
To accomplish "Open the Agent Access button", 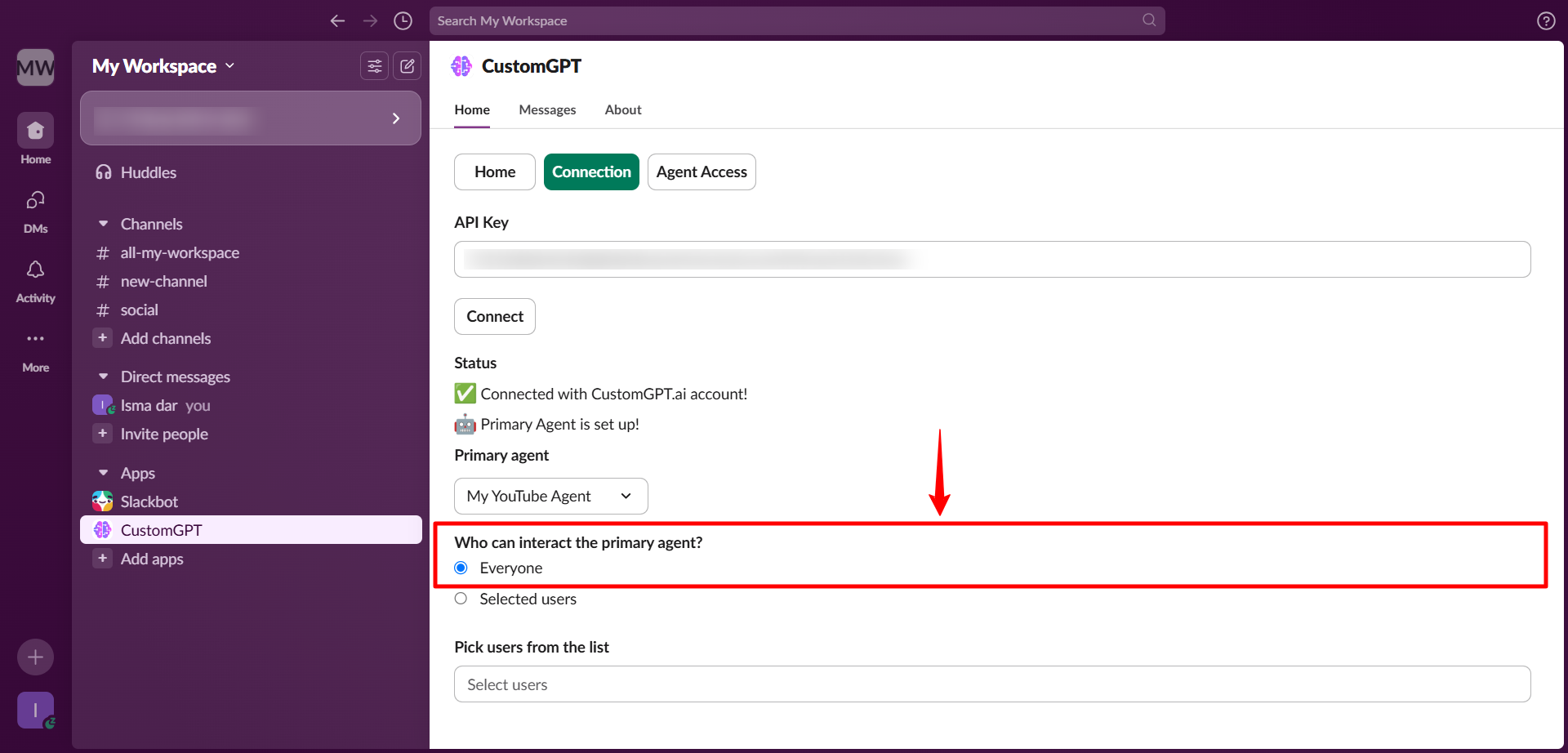I will [x=702, y=172].
